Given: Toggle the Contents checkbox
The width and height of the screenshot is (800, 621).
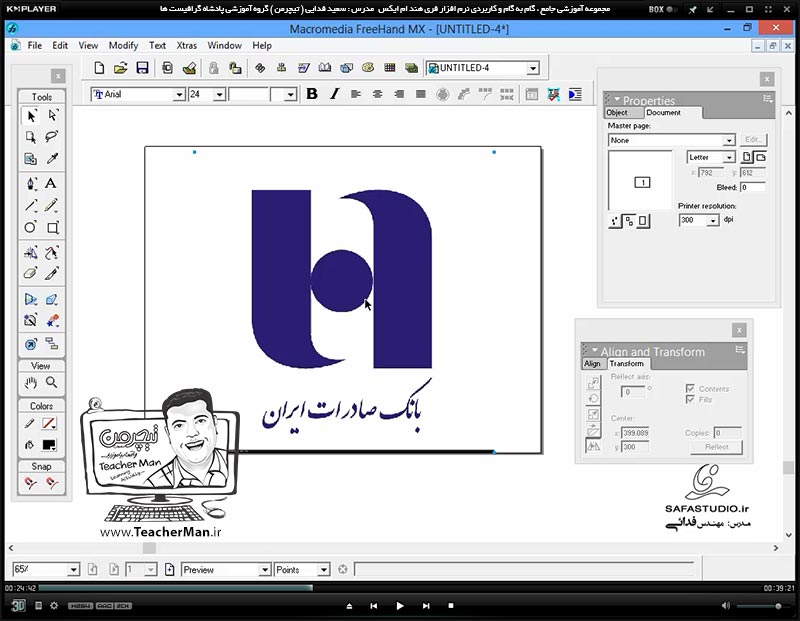Looking at the screenshot, I should coord(690,388).
